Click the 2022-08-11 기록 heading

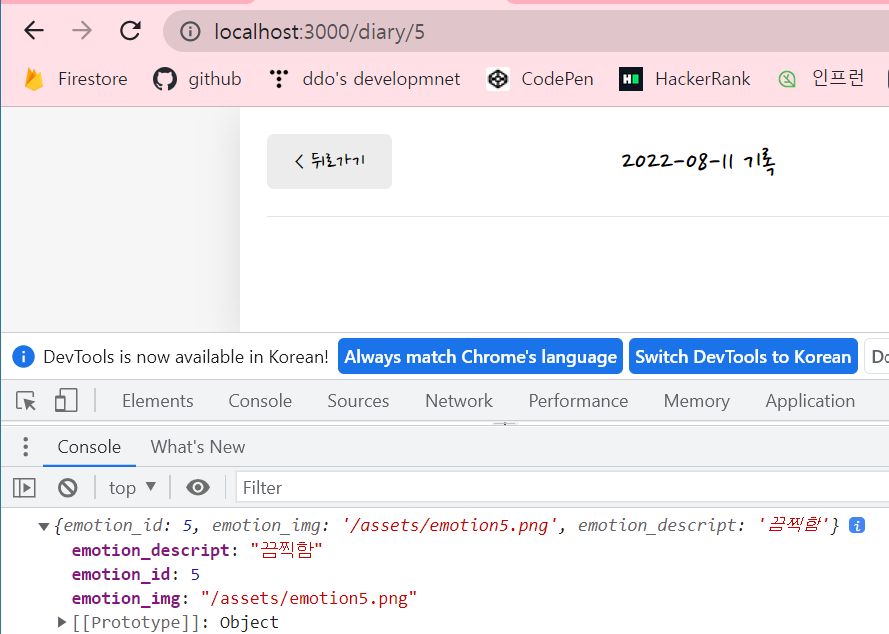[698, 162]
